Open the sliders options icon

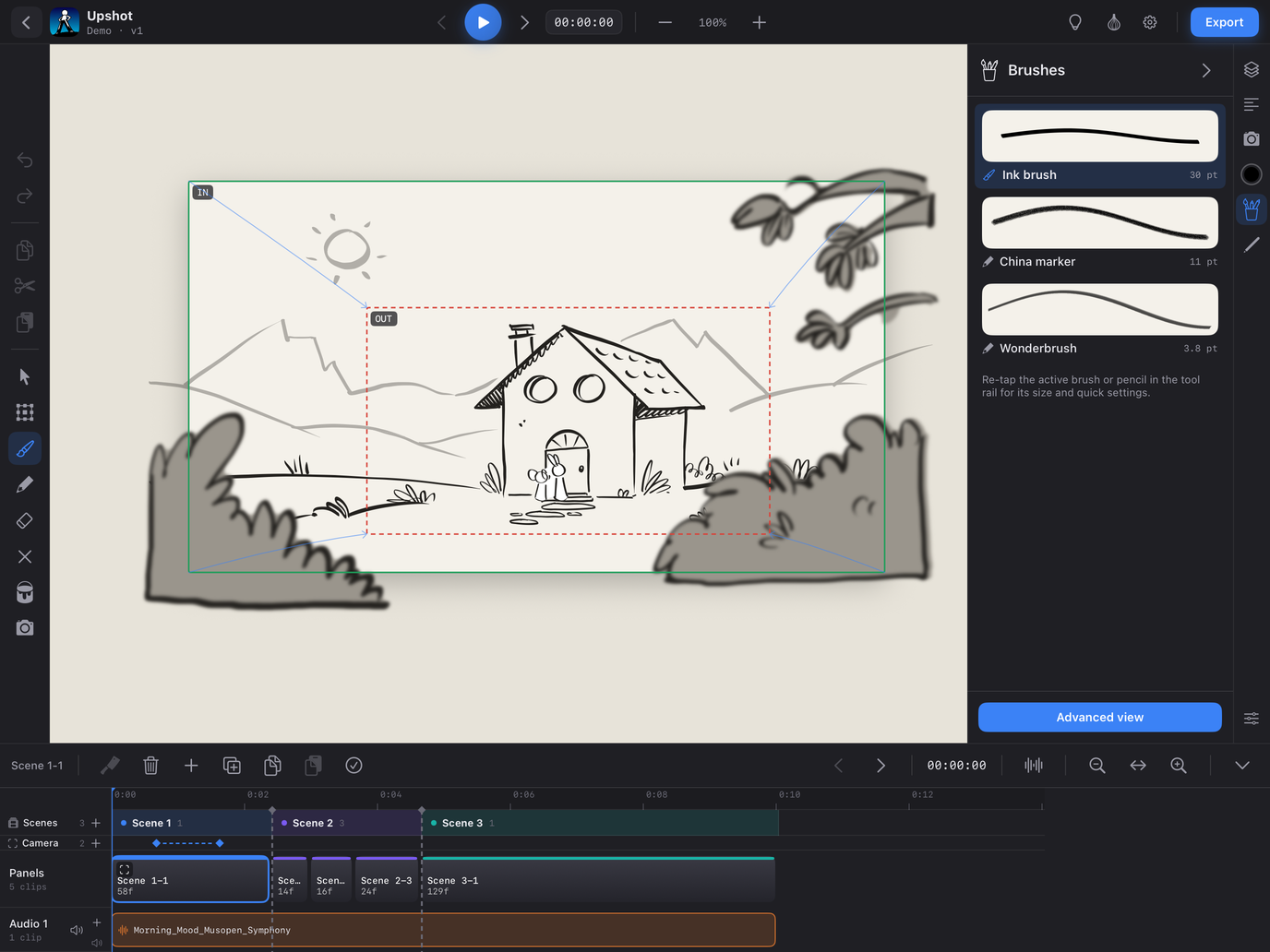pos(1252,718)
